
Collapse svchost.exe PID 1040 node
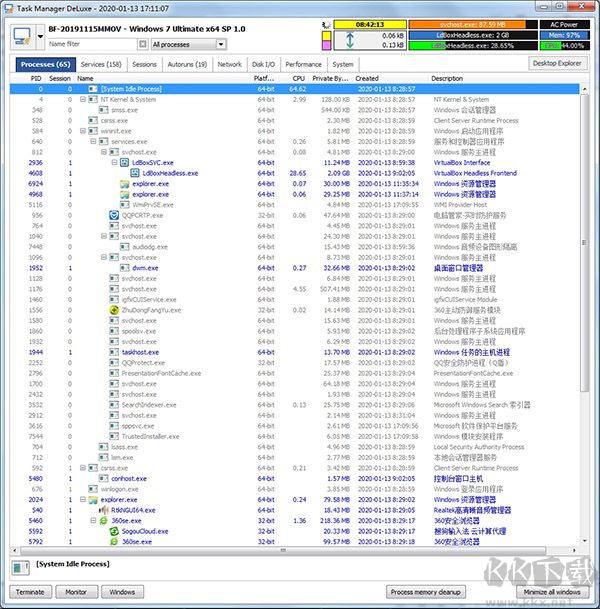point(104,236)
